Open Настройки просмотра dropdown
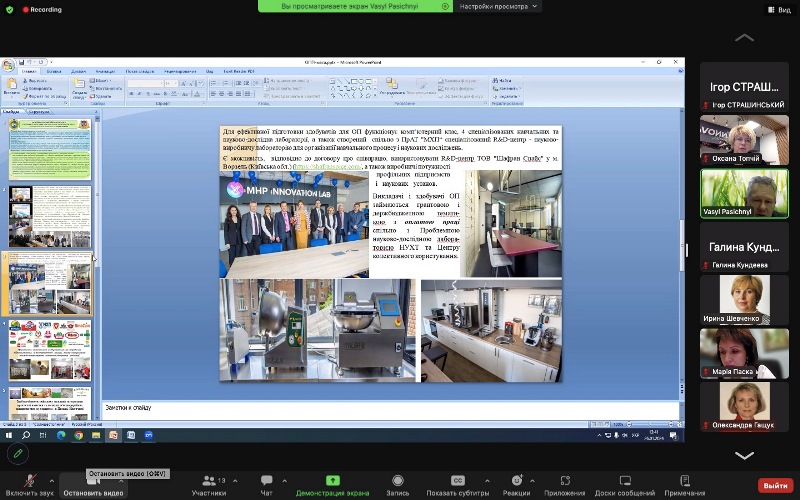Image resolution: width=800 pixels, height=500 pixels. click(x=499, y=6)
